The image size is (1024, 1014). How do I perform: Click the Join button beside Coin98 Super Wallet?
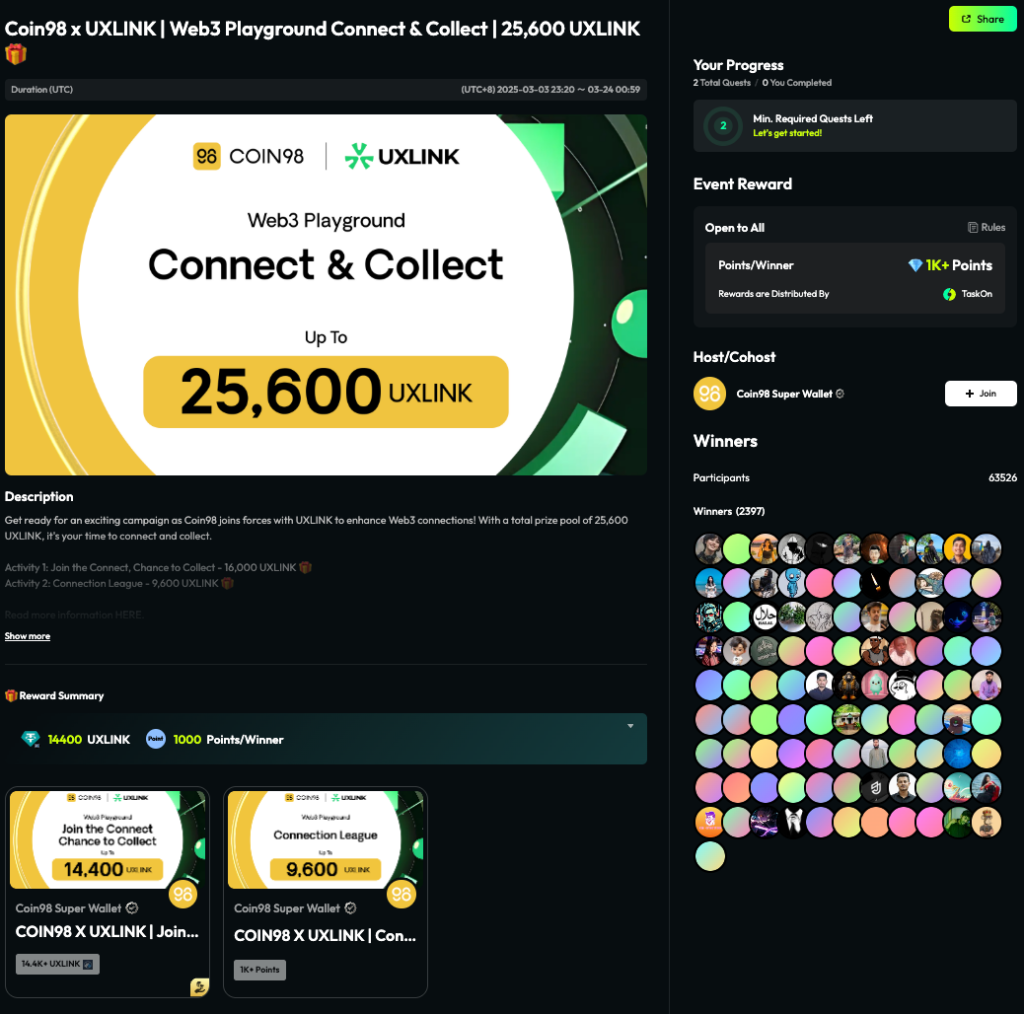(x=980, y=394)
